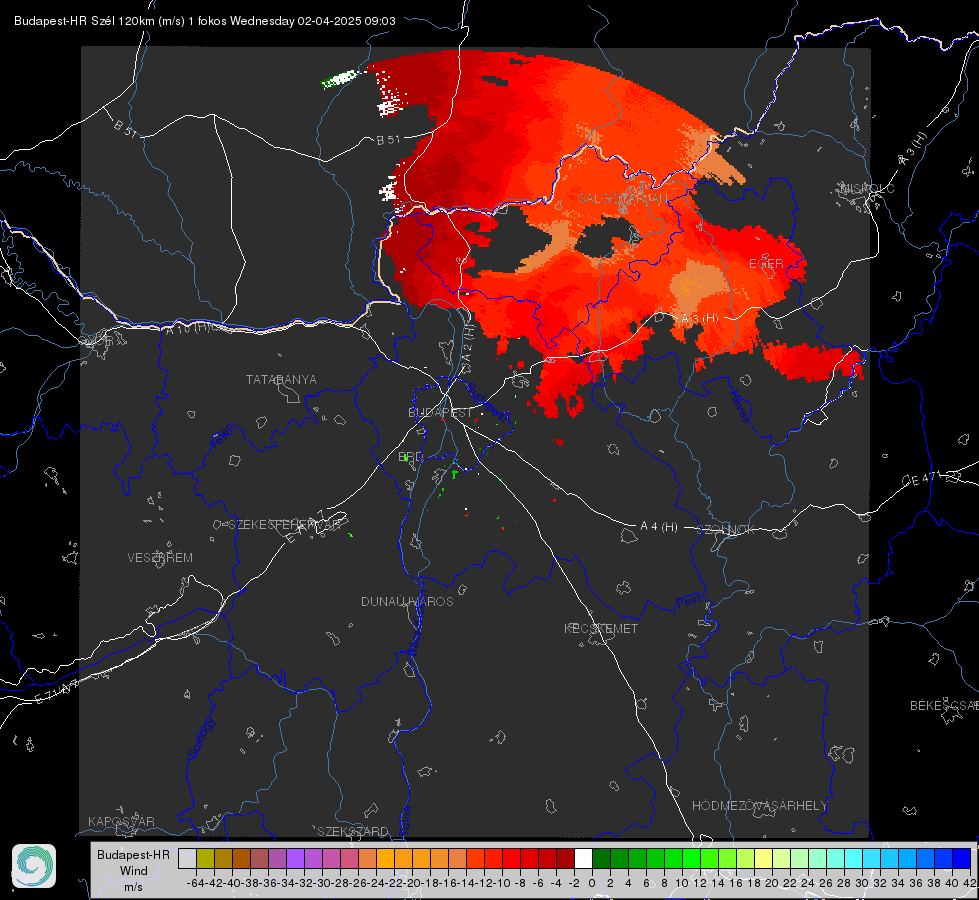The height and width of the screenshot is (900, 979).
Task: Click the BUDAPEST city label
Action: tap(440, 413)
